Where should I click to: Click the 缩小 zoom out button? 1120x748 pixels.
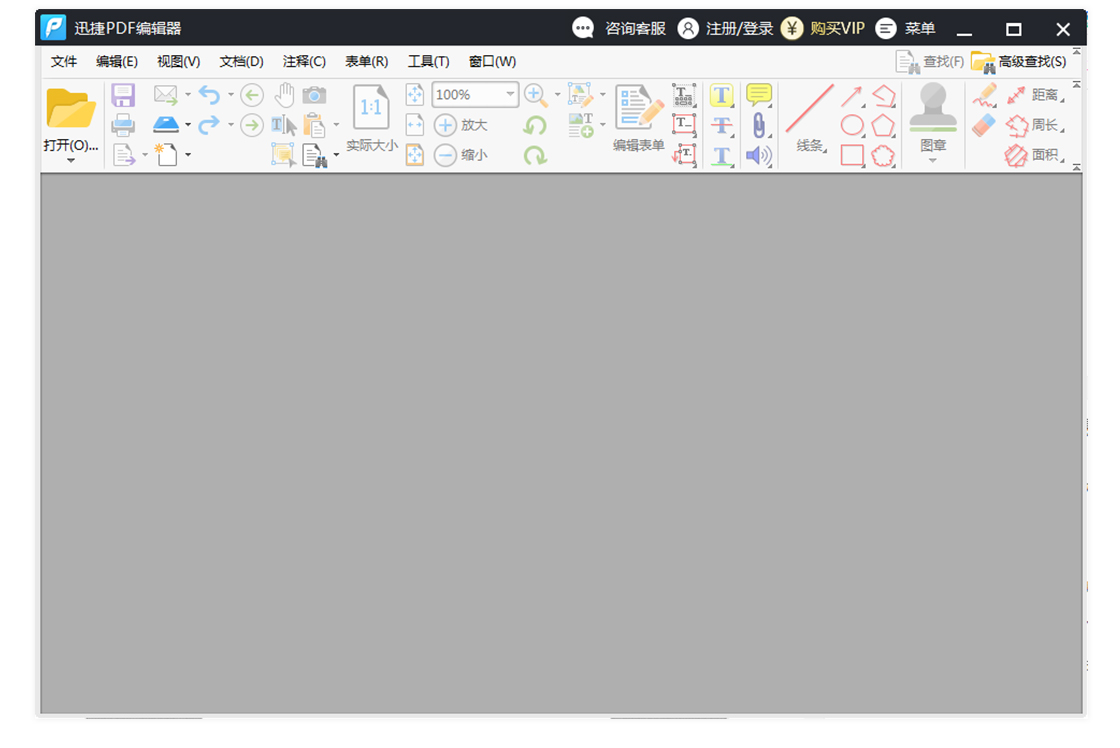[461, 155]
